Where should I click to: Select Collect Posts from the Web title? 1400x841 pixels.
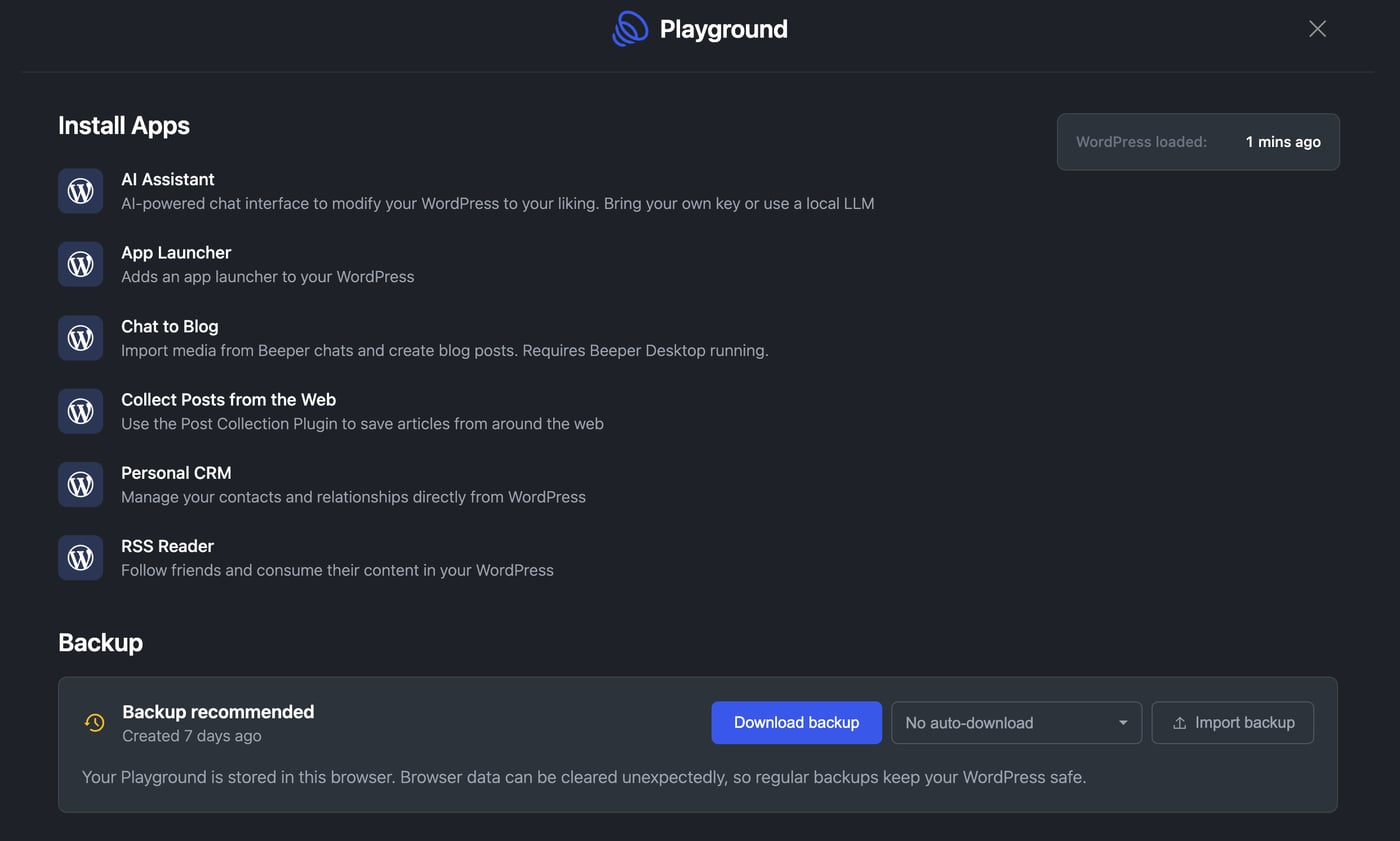(x=228, y=400)
